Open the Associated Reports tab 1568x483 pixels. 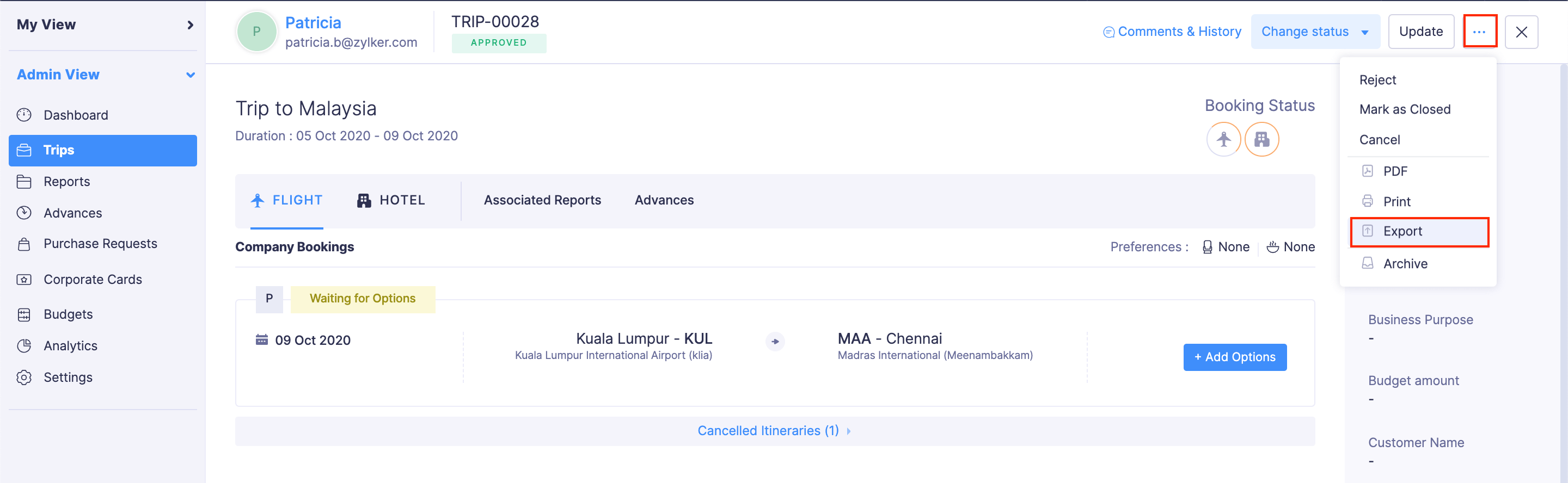pos(542,200)
